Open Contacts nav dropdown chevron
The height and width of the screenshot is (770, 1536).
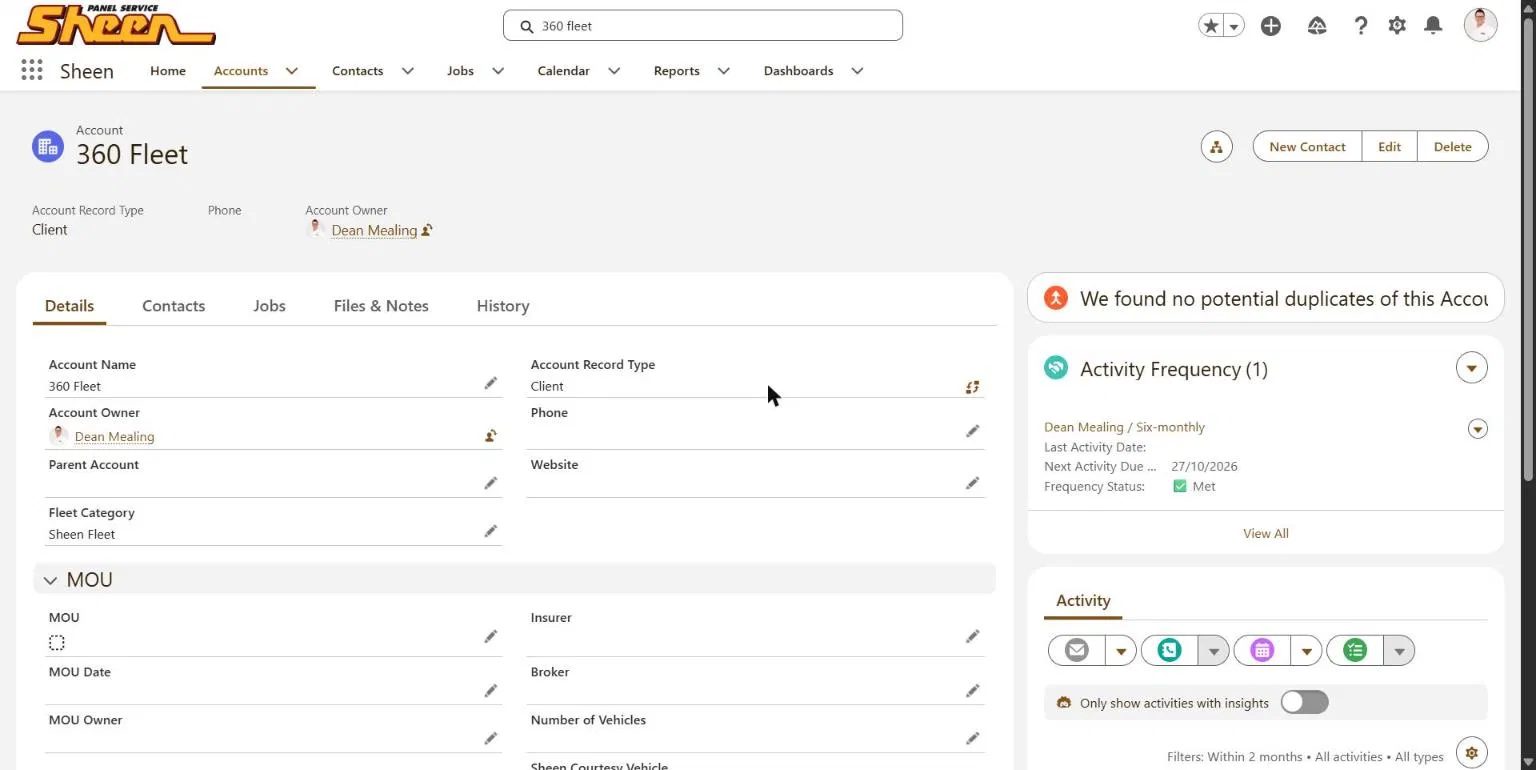pos(407,71)
